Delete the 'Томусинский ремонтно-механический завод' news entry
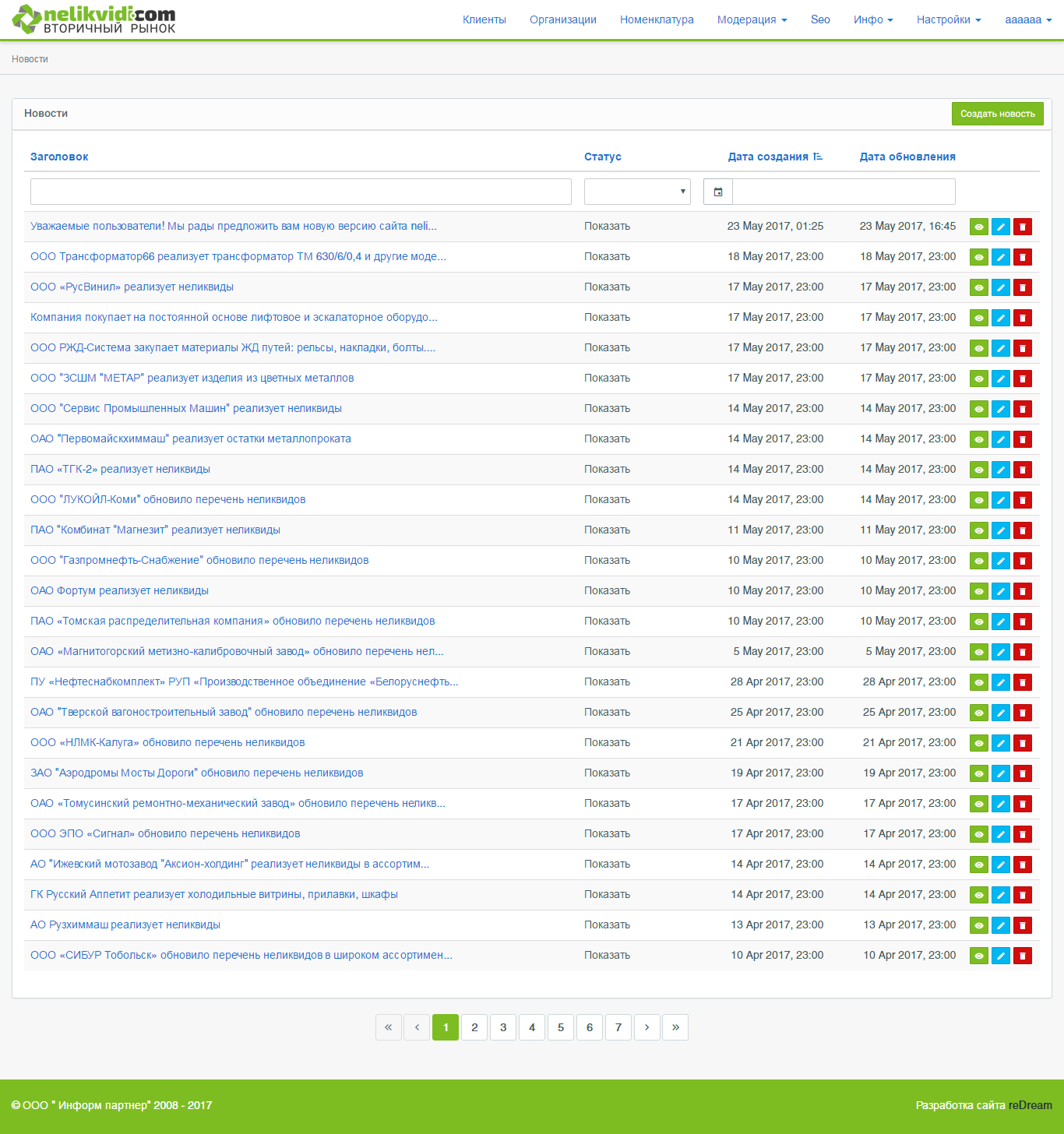 [1023, 804]
